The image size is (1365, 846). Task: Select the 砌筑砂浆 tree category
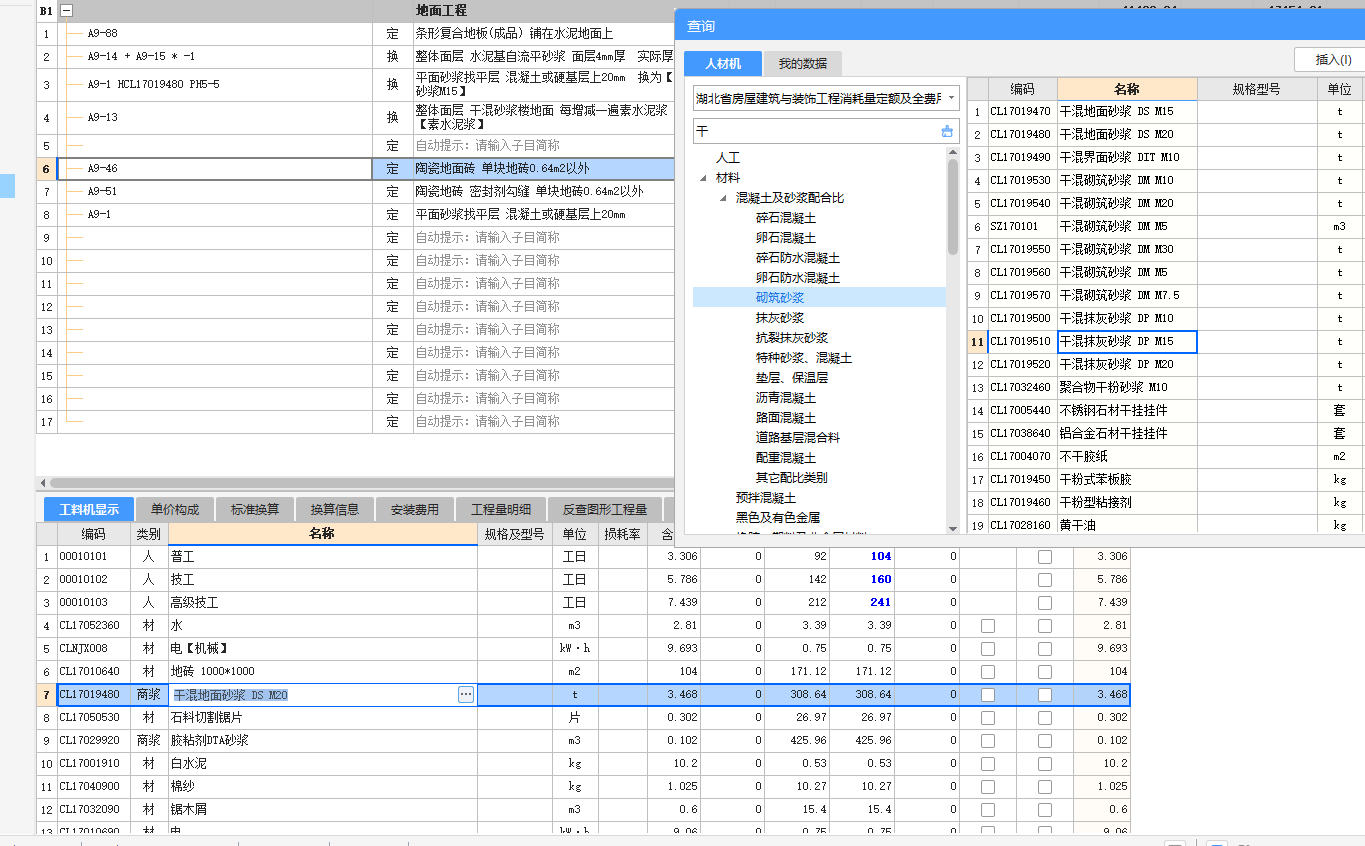(780, 298)
